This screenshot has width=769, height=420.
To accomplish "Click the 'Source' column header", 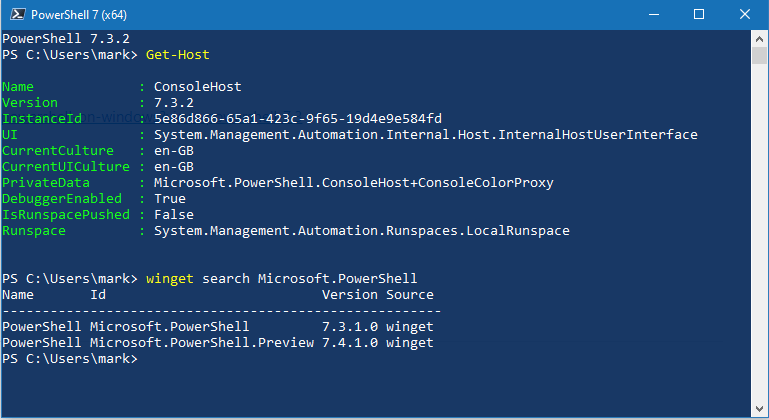I will [x=410, y=294].
